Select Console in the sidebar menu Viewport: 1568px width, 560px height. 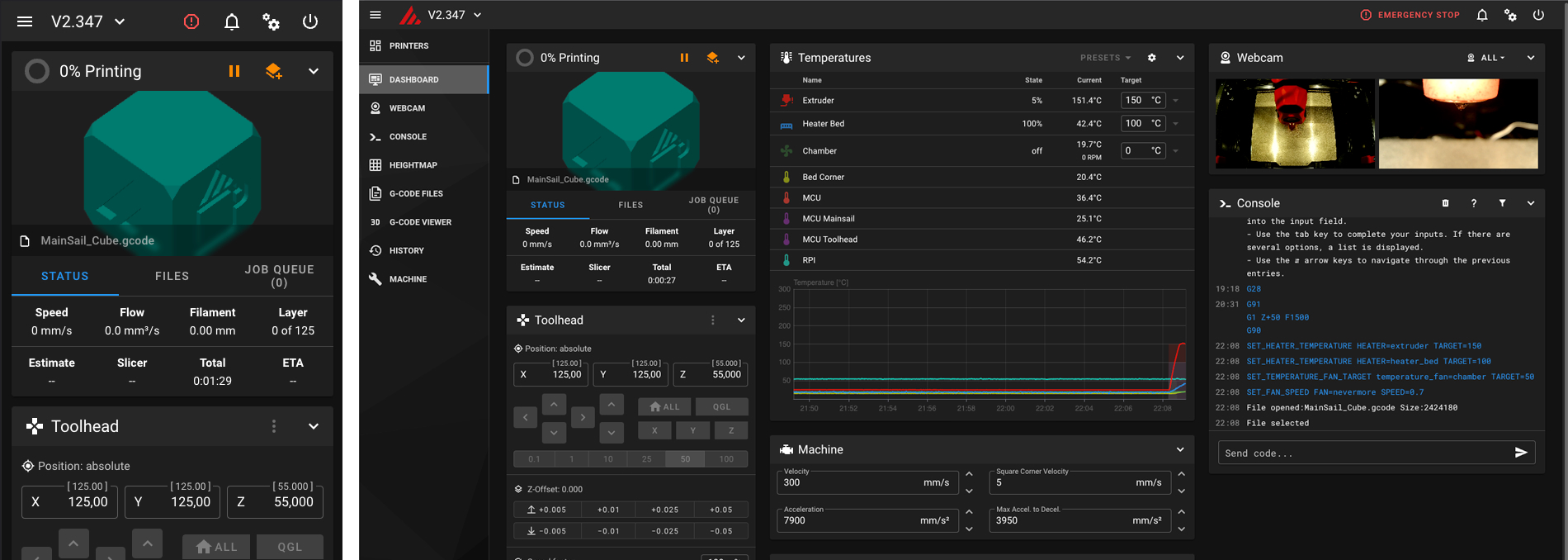pos(408,137)
